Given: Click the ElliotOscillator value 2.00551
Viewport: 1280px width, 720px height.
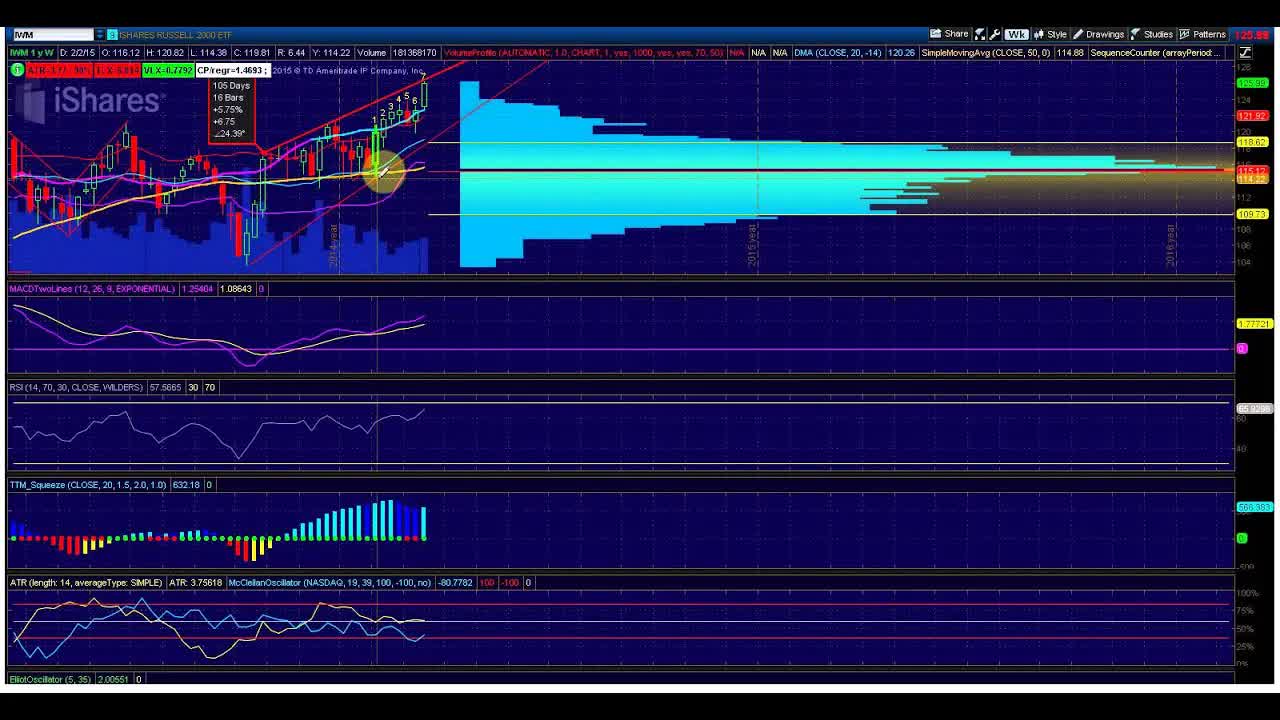Looking at the screenshot, I should [113, 679].
